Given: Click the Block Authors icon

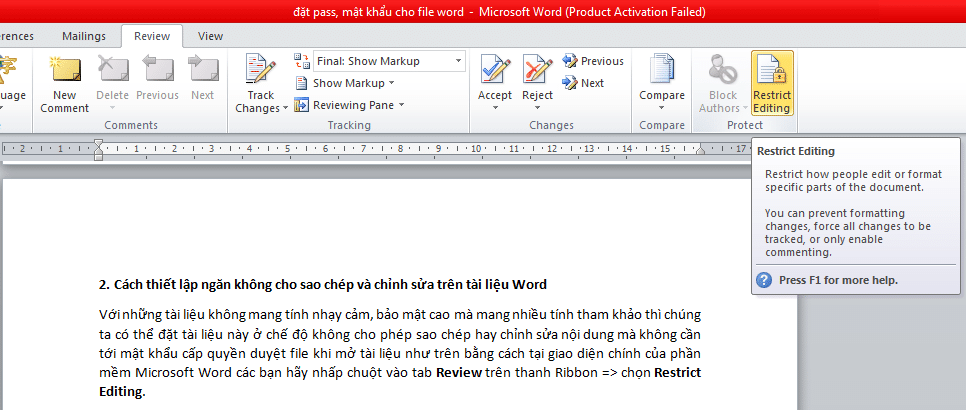Looking at the screenshot, I should 722,69.
